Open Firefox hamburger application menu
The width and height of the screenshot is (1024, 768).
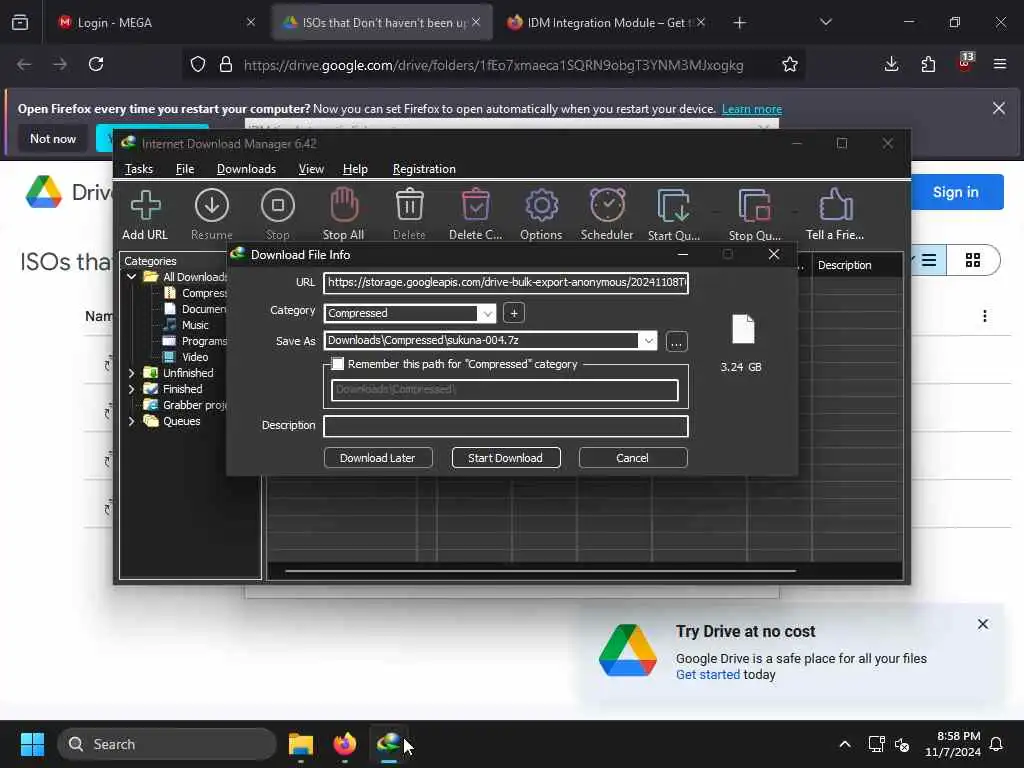coord(1000,64)
